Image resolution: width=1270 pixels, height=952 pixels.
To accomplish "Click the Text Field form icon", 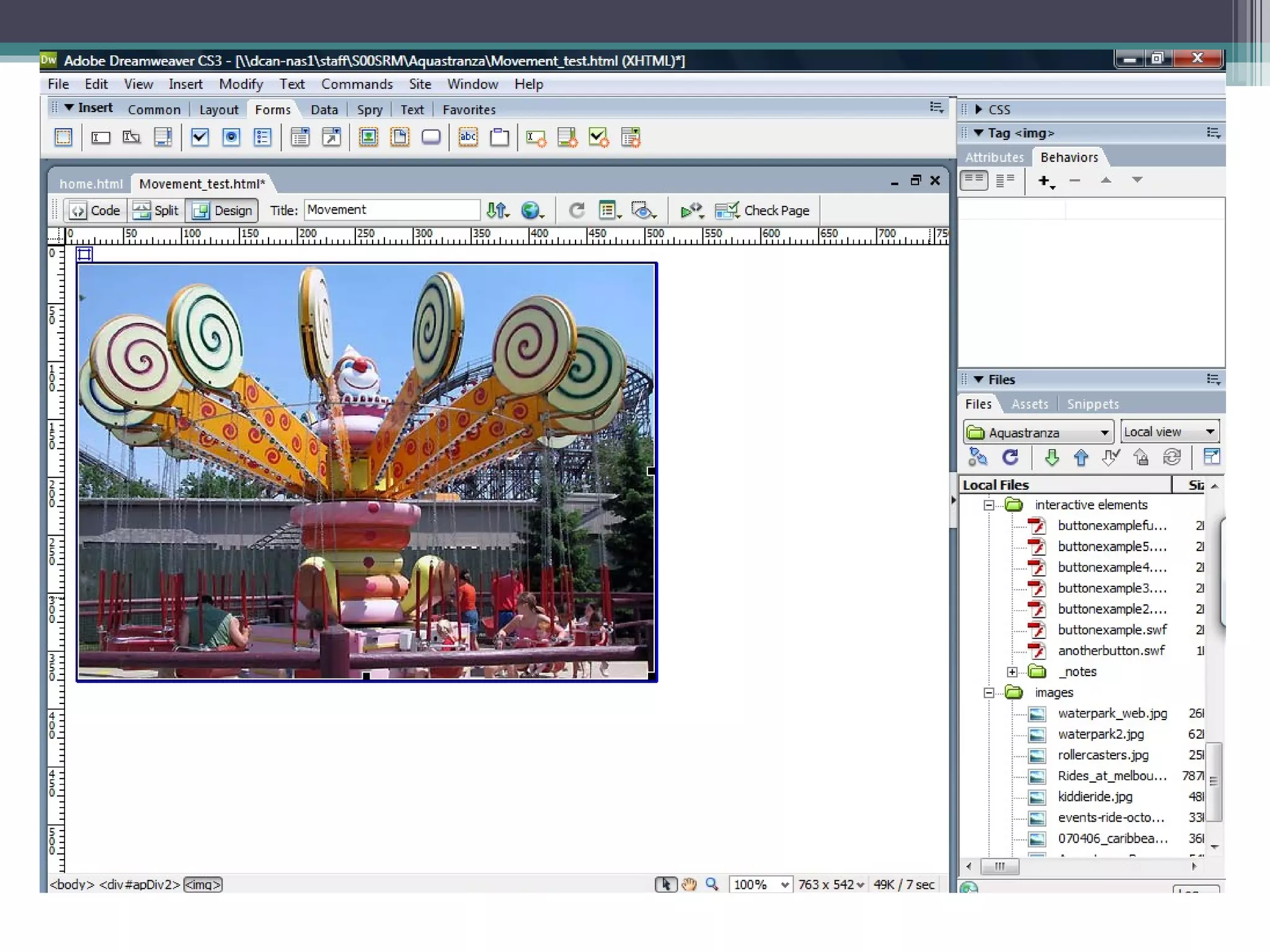I will [x=100, y=137].
